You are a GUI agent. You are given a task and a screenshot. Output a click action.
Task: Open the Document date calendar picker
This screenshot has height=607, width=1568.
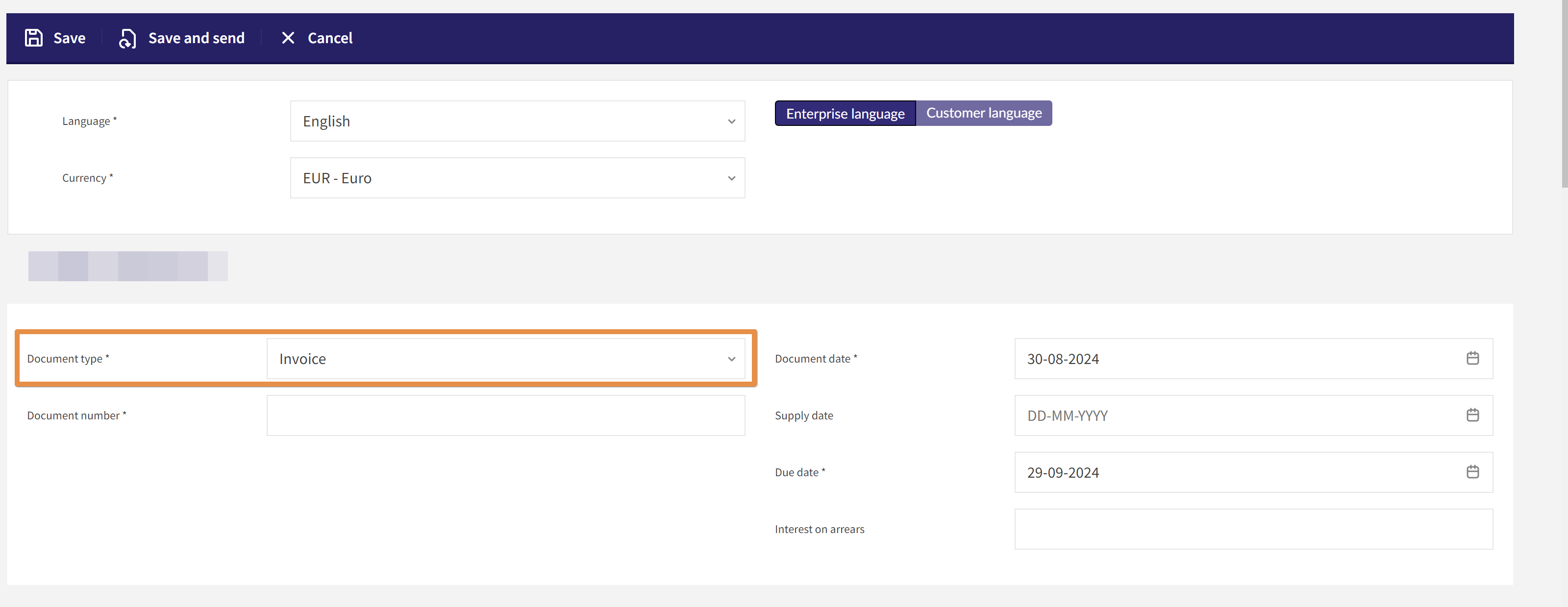click(x=1472, y=358)
